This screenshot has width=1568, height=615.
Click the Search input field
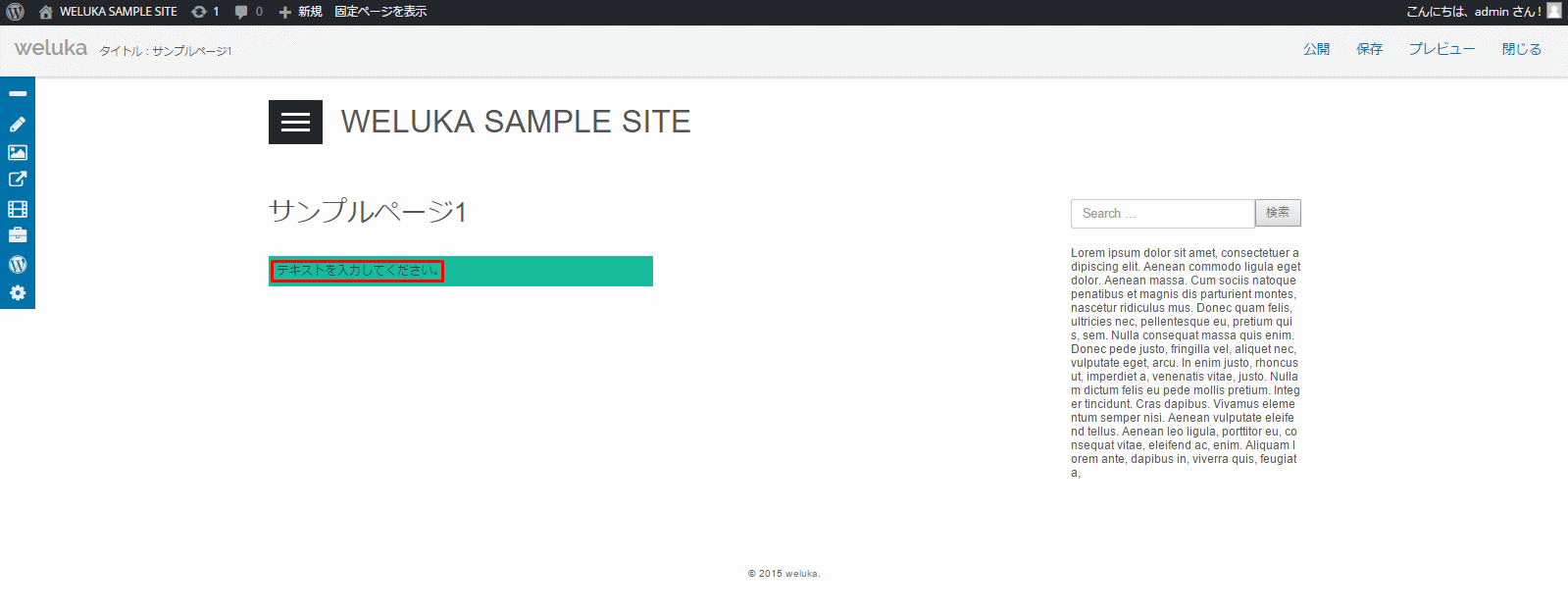[1163, 213]
